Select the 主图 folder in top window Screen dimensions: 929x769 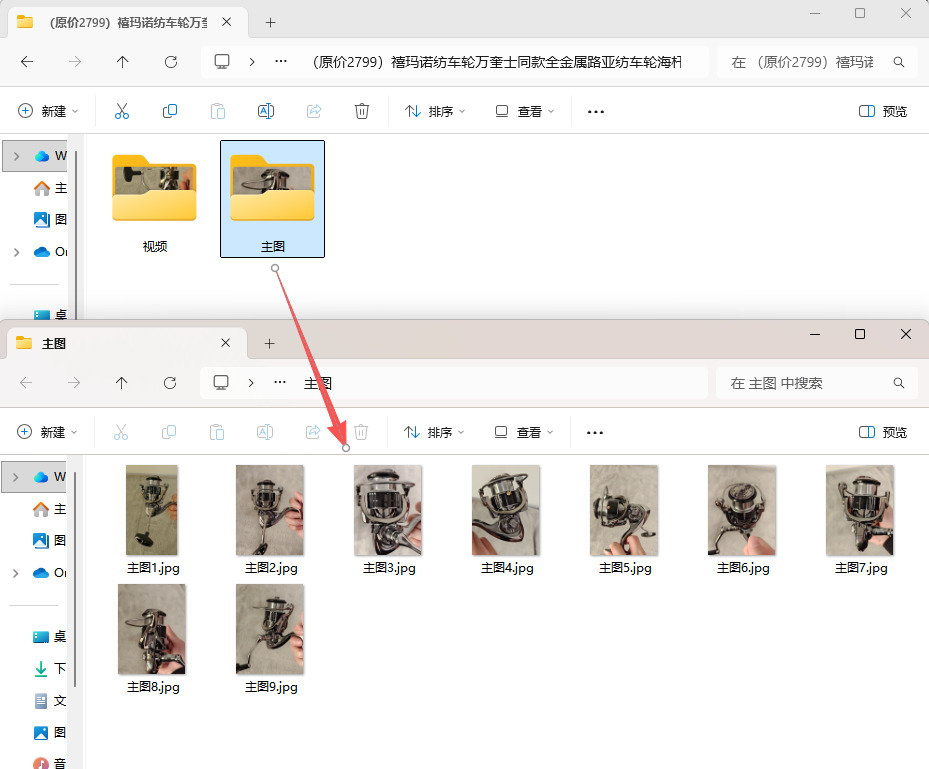[x=273, y=200]
